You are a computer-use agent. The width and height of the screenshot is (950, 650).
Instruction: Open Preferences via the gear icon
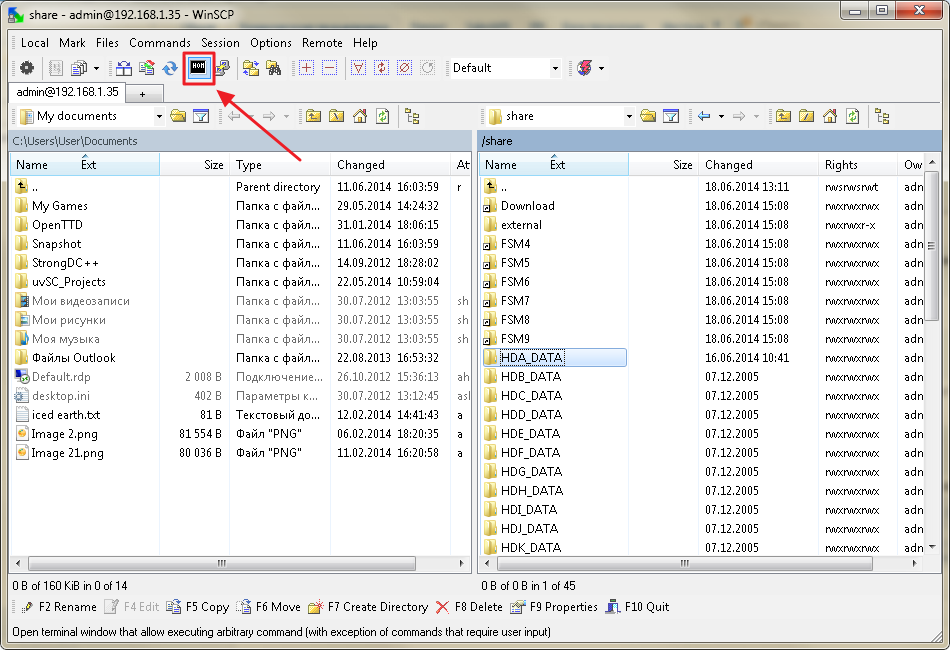pos(27,68)
